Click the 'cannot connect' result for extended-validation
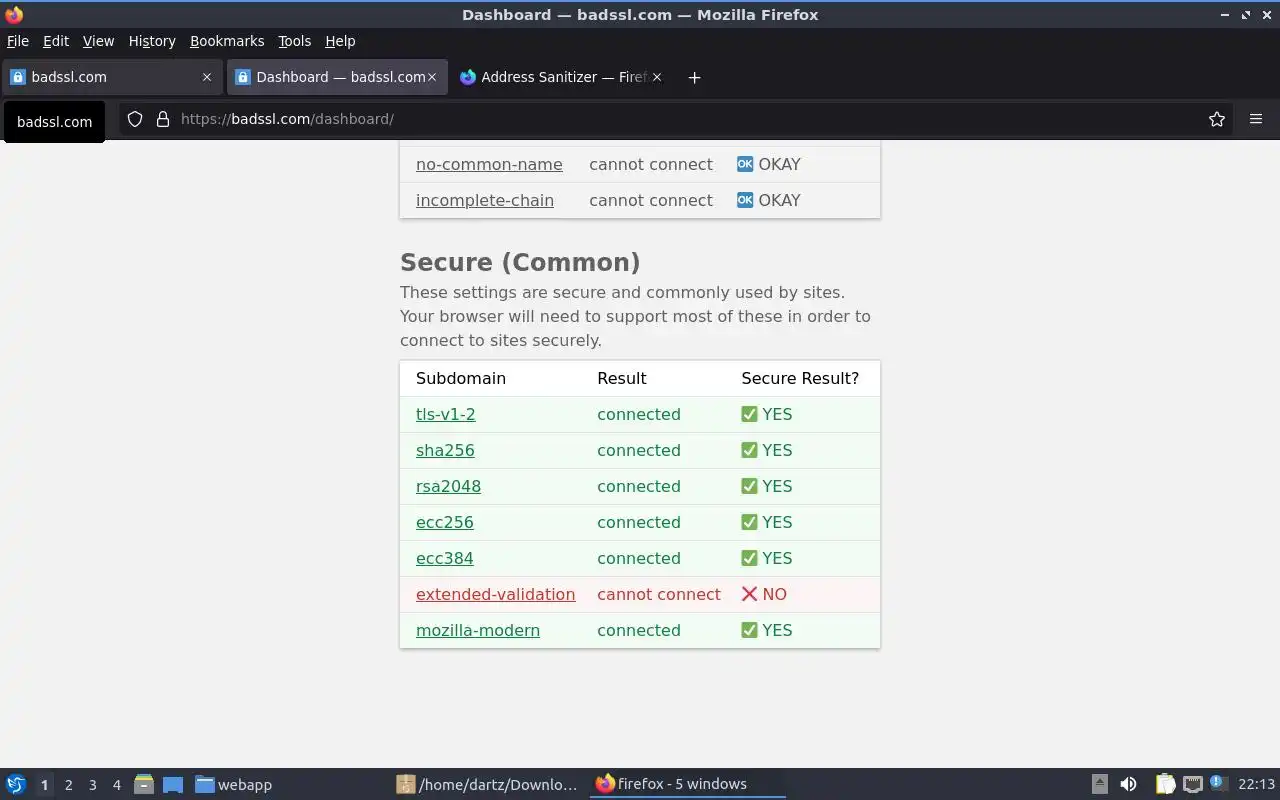1280x800 pixels. 659,594
